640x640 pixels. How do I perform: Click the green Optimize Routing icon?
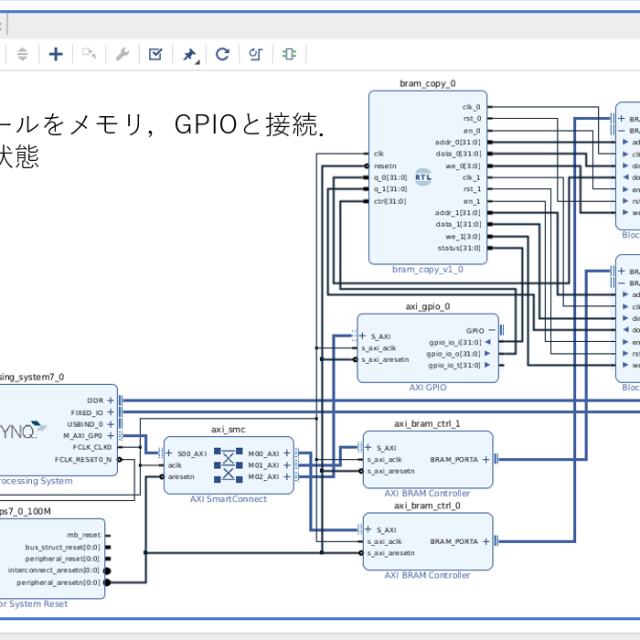click(x=288, y=54)
